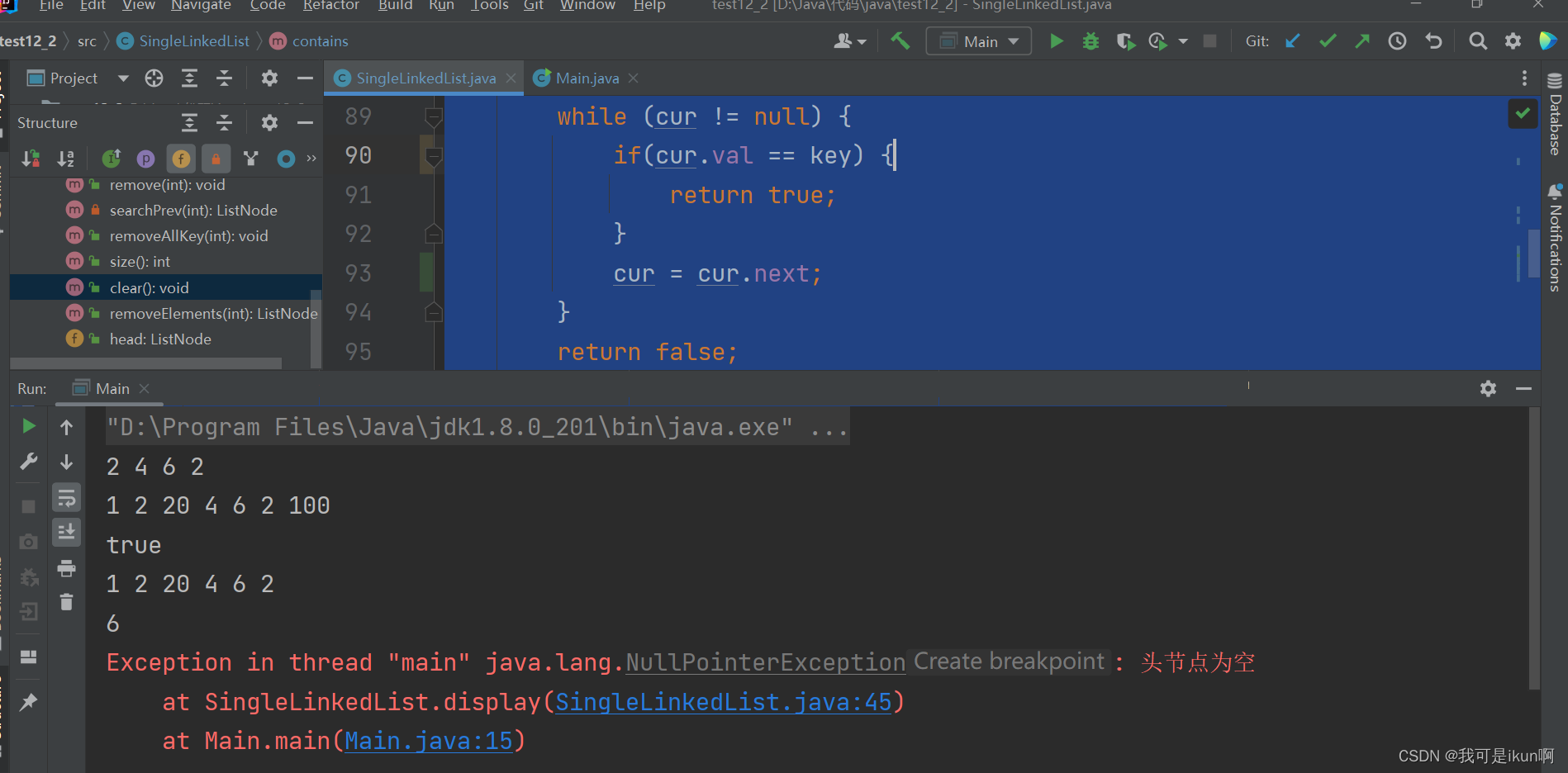Toggle show fields filter

click(181, 159)
